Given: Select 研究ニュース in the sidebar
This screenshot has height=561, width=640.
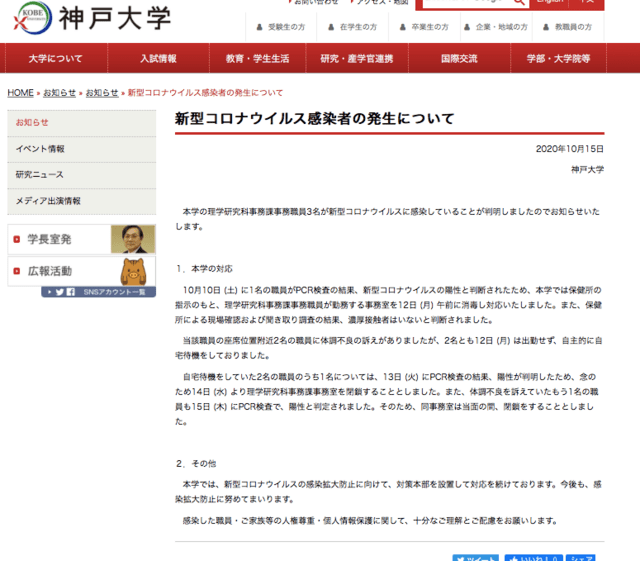Looking at the screenshot, I should 82,175.
